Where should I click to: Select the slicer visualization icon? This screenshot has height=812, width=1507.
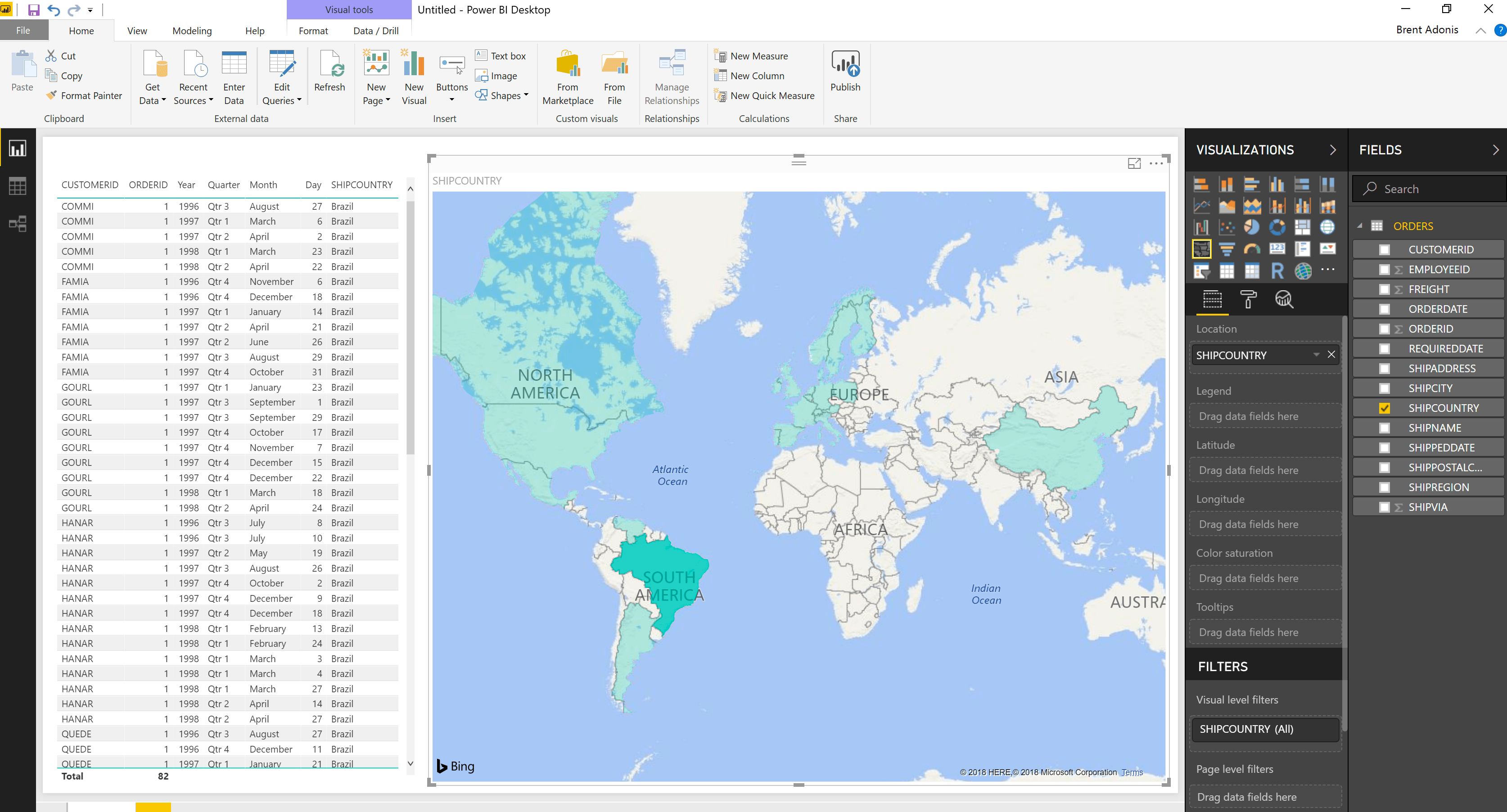tap(1202, 271)
